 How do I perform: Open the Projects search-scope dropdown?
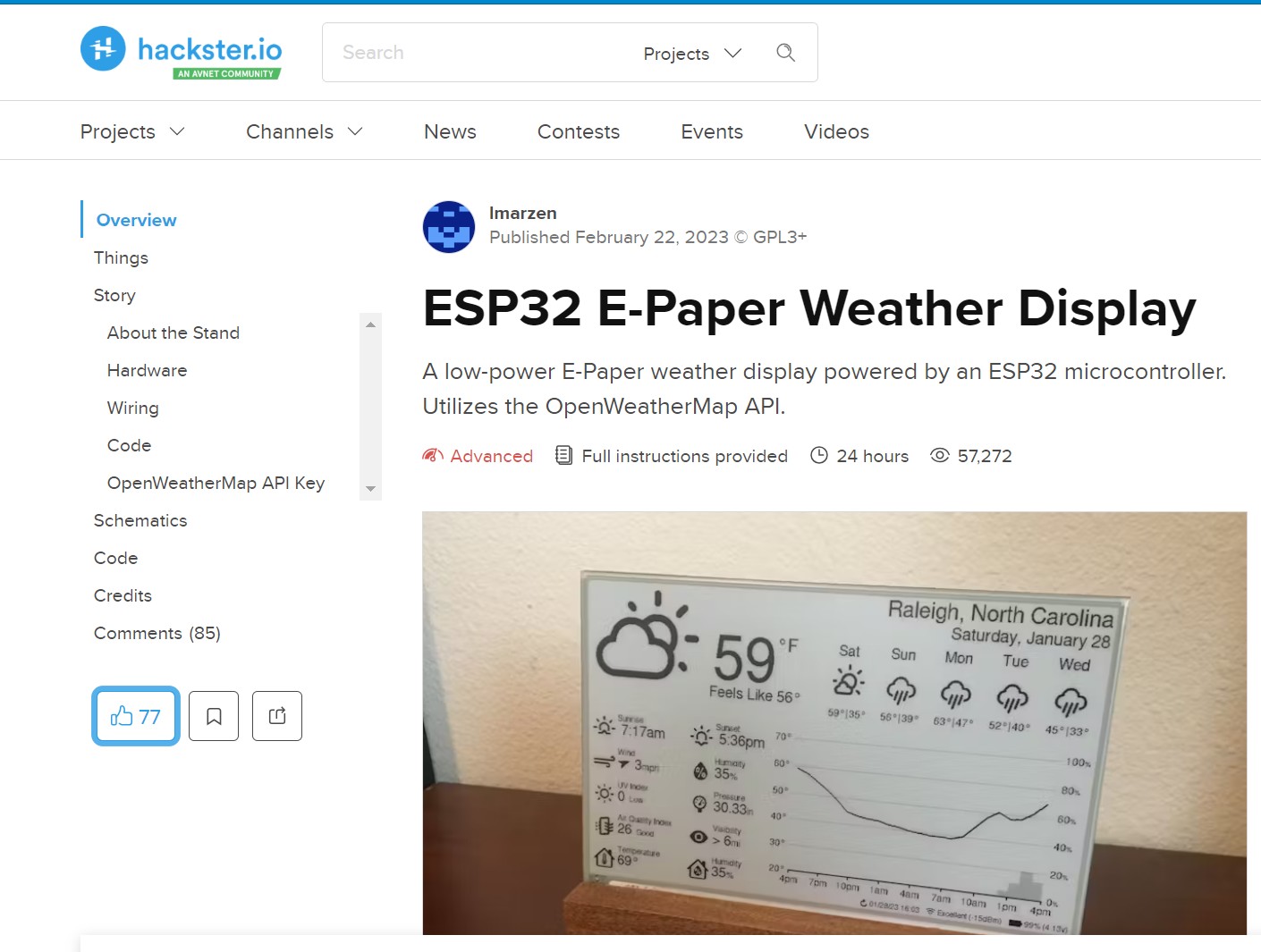[x=693, y=54]
